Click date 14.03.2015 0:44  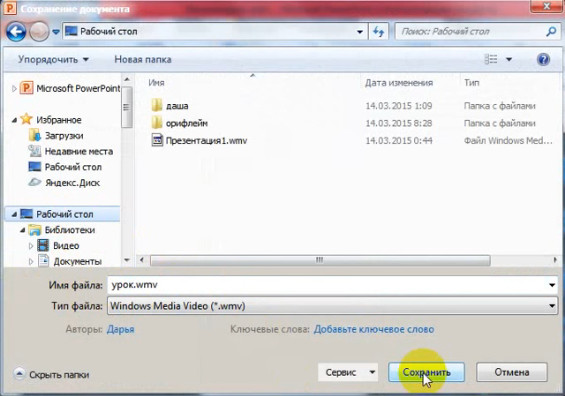click(x=399, y=141)
